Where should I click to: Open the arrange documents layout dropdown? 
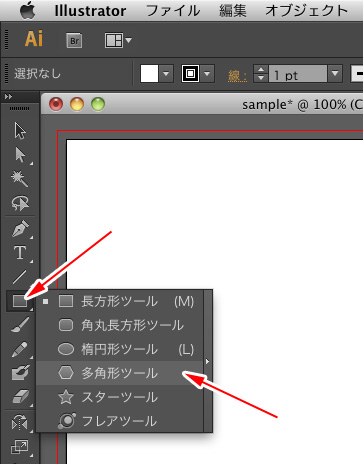(x=118, y=41)
